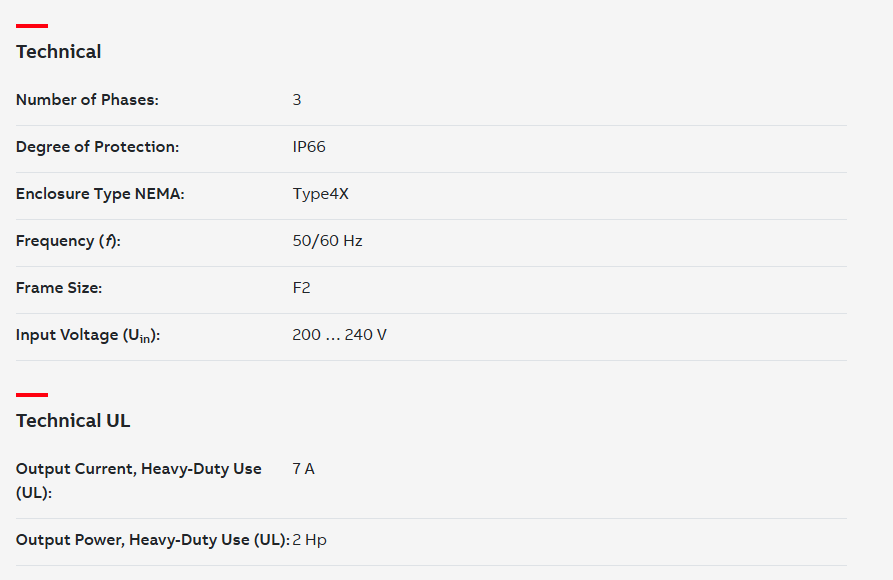Click the IP66 protection value
Viewport: 893px width, 580px height.
[309, 147]
